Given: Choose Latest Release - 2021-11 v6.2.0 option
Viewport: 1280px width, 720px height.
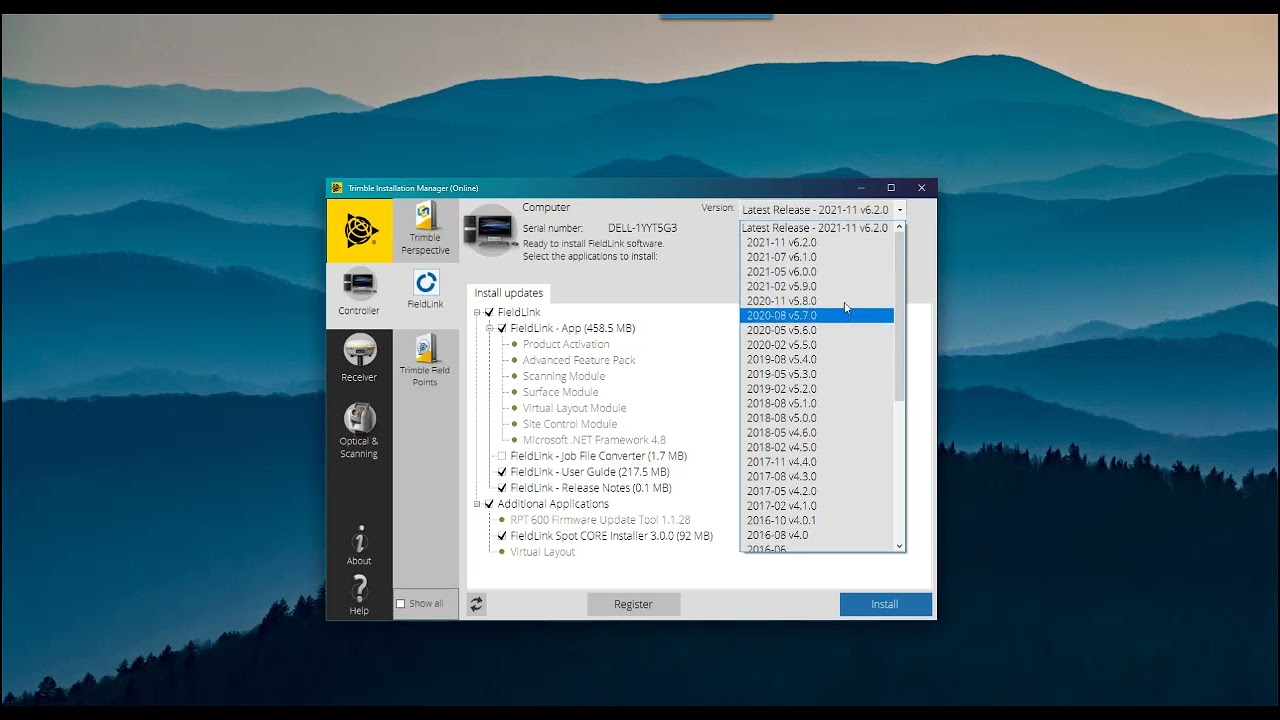Looking at the screenshot, I should 816,228.
